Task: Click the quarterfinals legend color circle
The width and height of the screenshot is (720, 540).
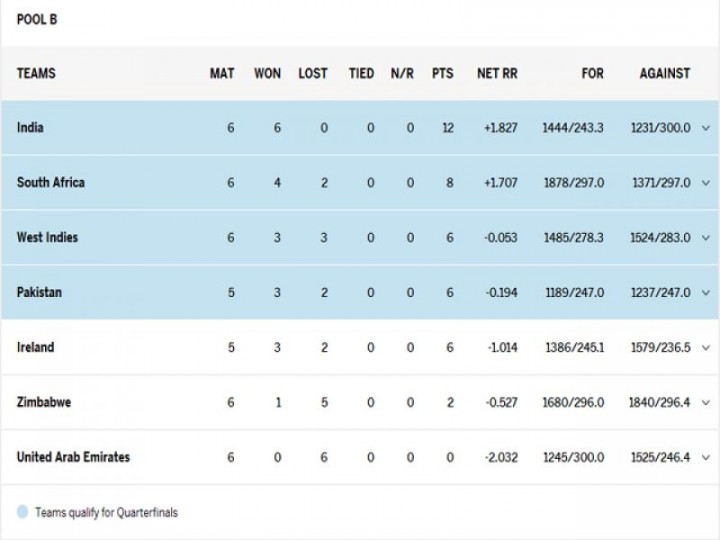Action: click(x=22, y=512)
